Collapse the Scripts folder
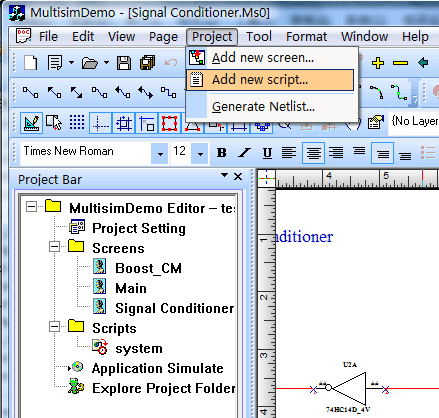439x418 pixels. [x=54, y=327]
